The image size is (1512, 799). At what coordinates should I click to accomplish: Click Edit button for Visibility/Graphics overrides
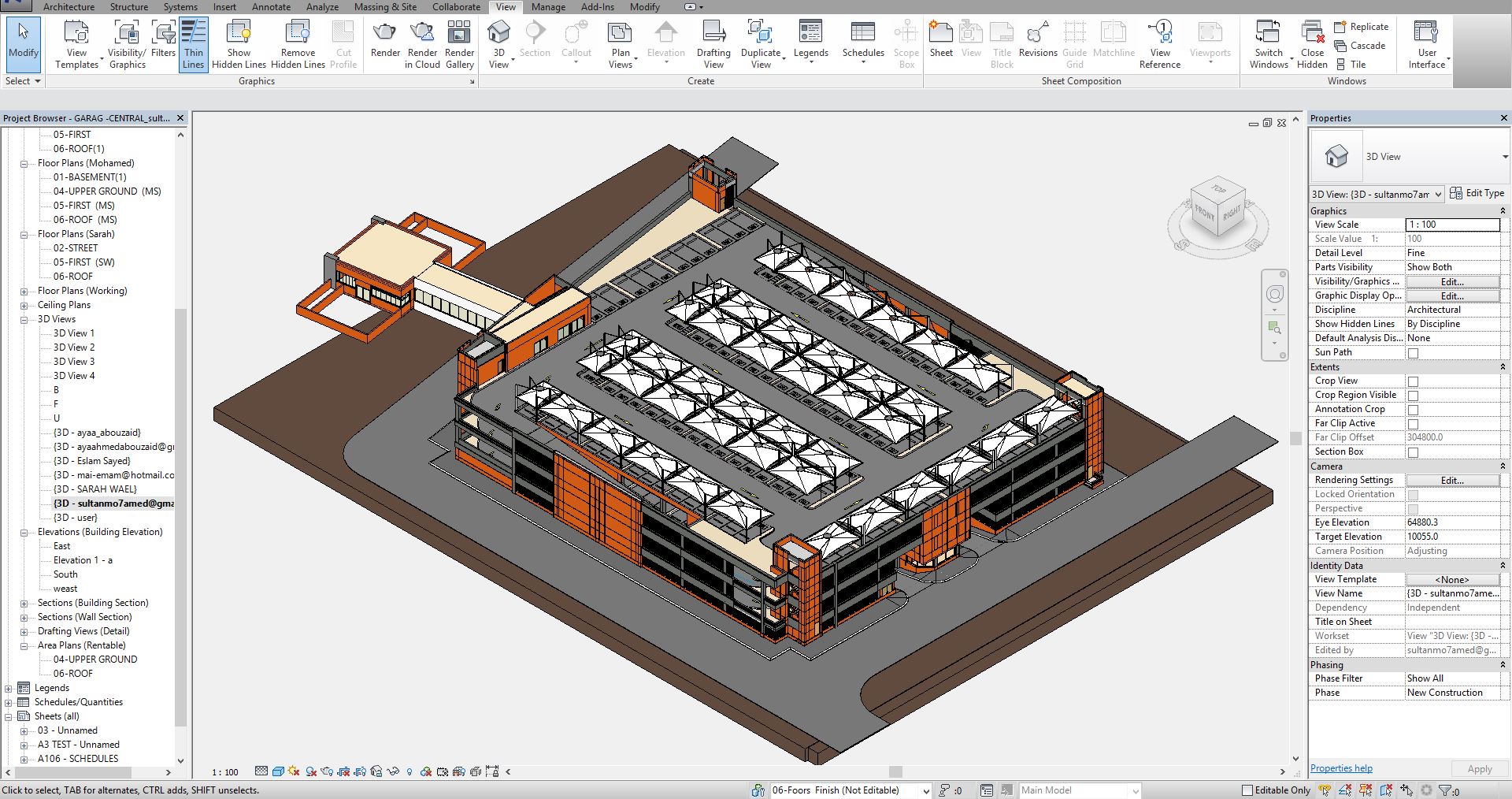(x=1452, y=282)
